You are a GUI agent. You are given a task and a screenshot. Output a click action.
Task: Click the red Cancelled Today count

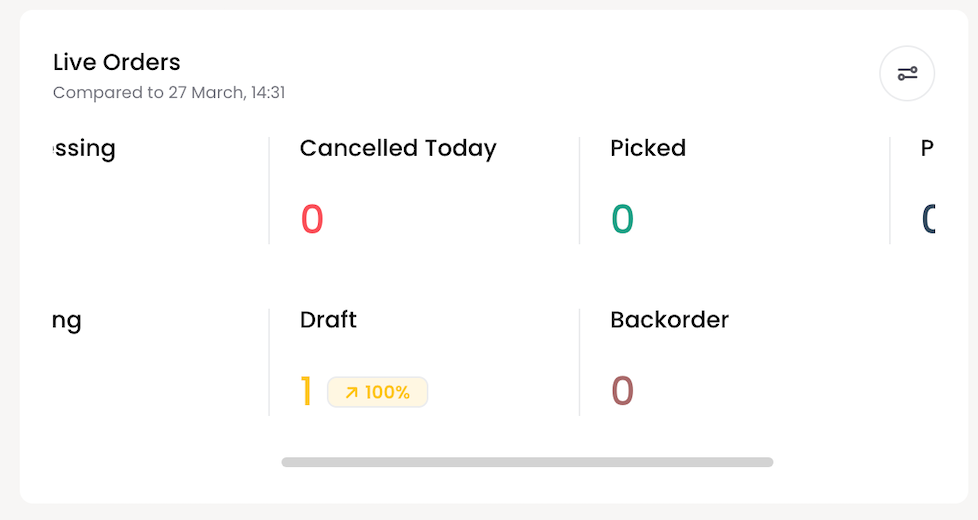tap(312, 219)
